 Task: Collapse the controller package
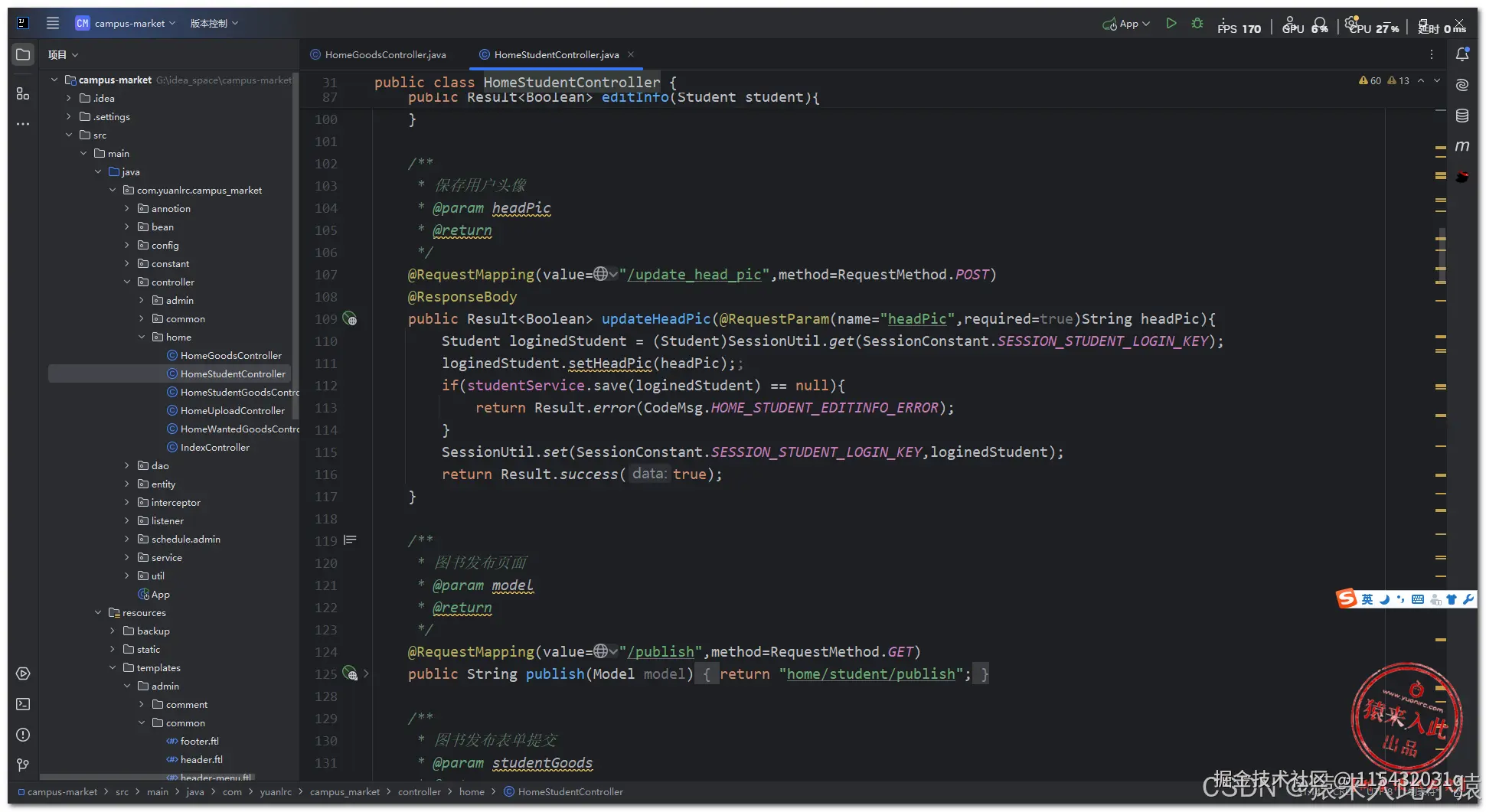click(x=127, y=282)
